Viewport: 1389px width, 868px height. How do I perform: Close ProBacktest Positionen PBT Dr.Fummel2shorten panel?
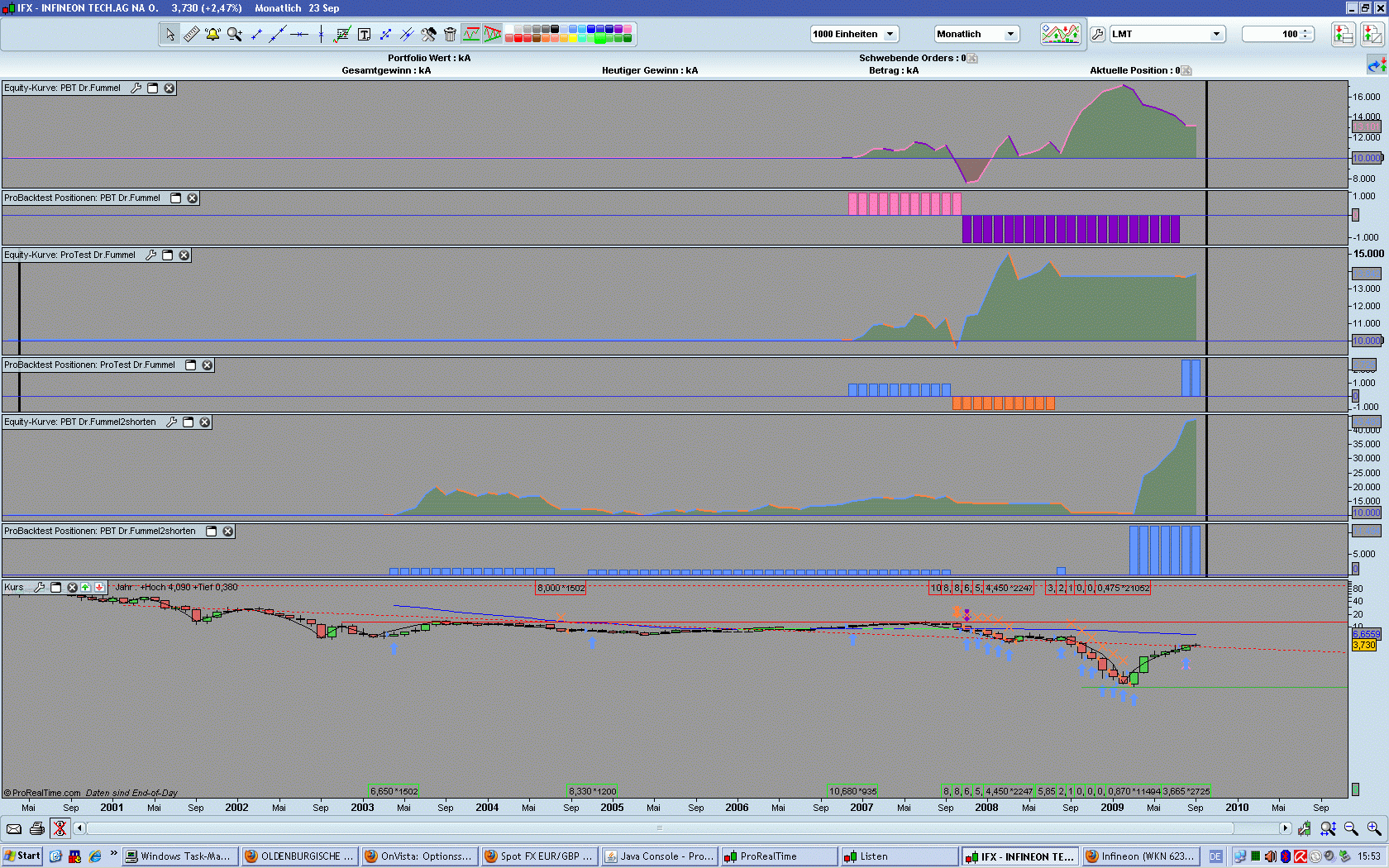[x=228, y=531]
